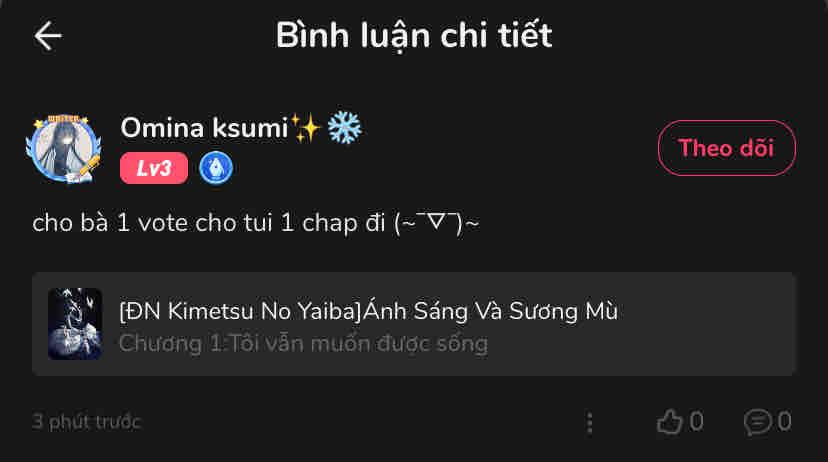Tap the Bình luận chi tiết title
The image size is (828, 462).
point(414,36)
